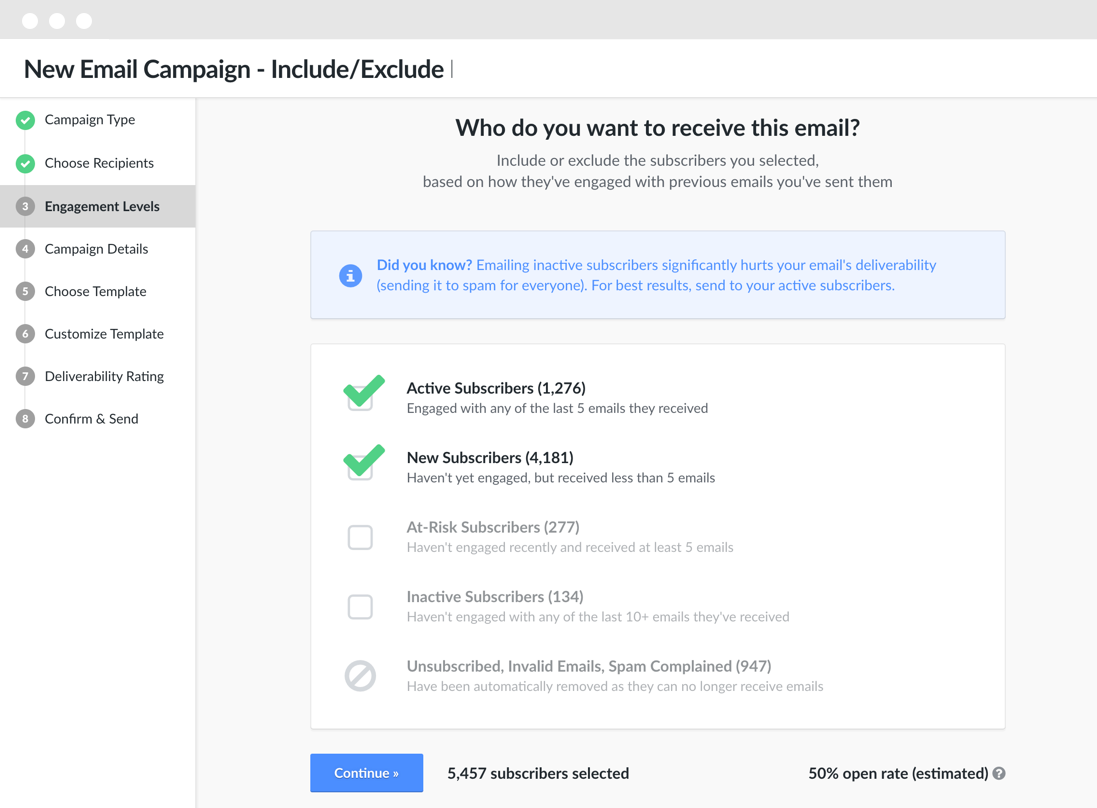Open the Campaign Details step
1097x808 pixels.
[97, 249]
